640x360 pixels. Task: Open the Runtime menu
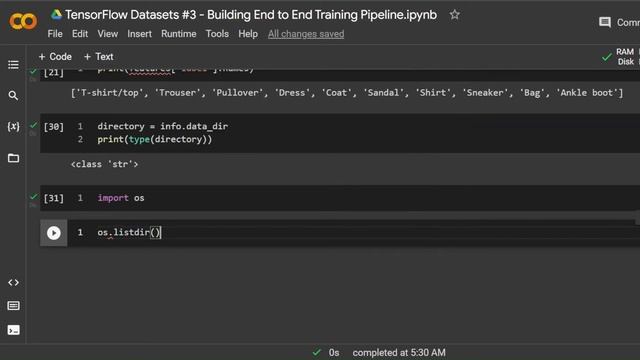[179, 34]
